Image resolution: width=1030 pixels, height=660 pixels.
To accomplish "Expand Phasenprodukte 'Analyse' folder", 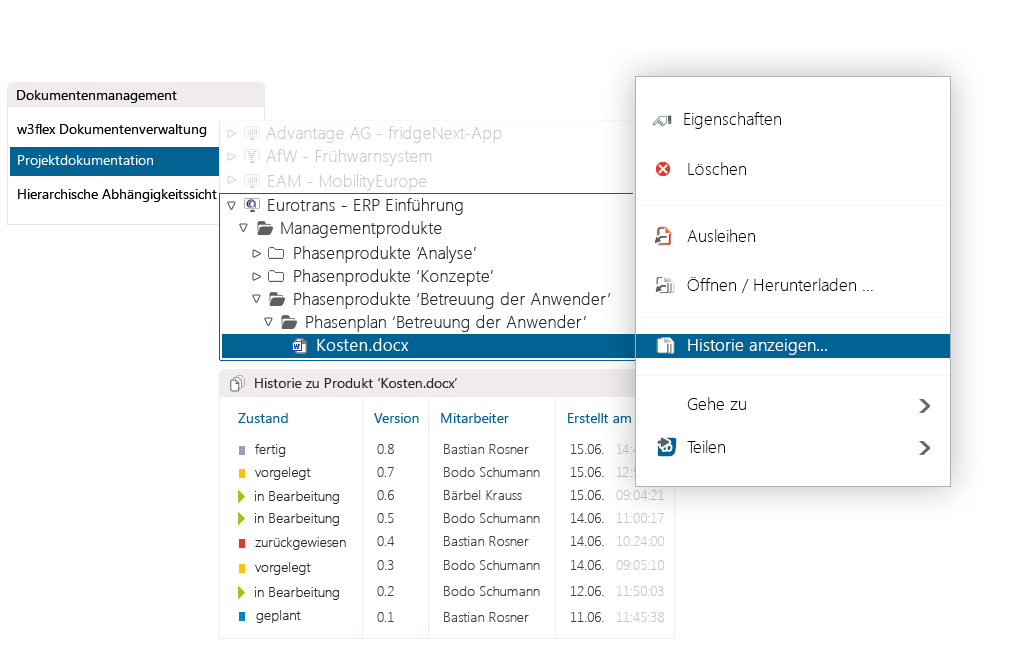I will click(257, 253).
